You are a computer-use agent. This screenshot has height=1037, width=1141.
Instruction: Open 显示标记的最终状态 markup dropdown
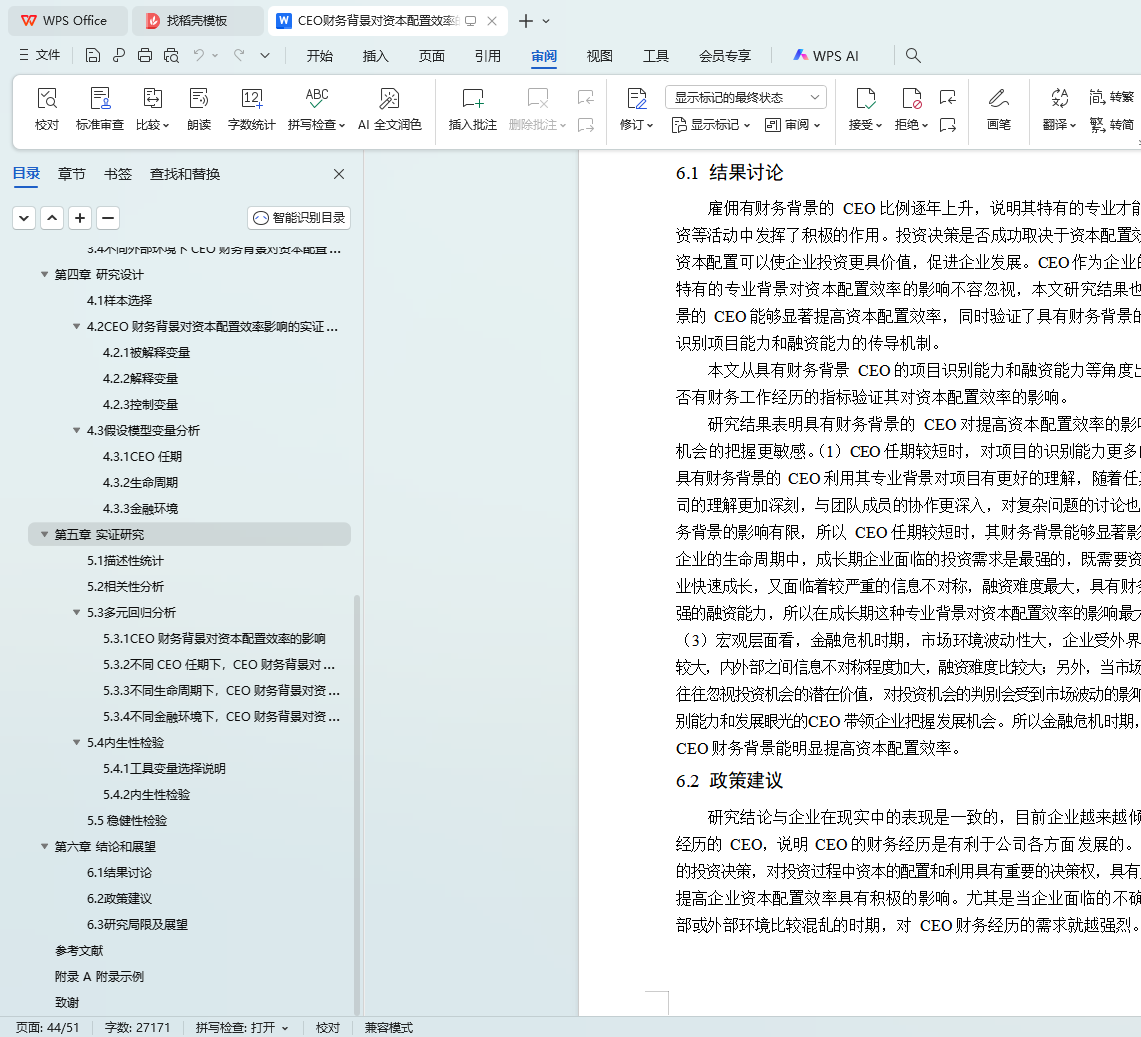pos(746,97)
